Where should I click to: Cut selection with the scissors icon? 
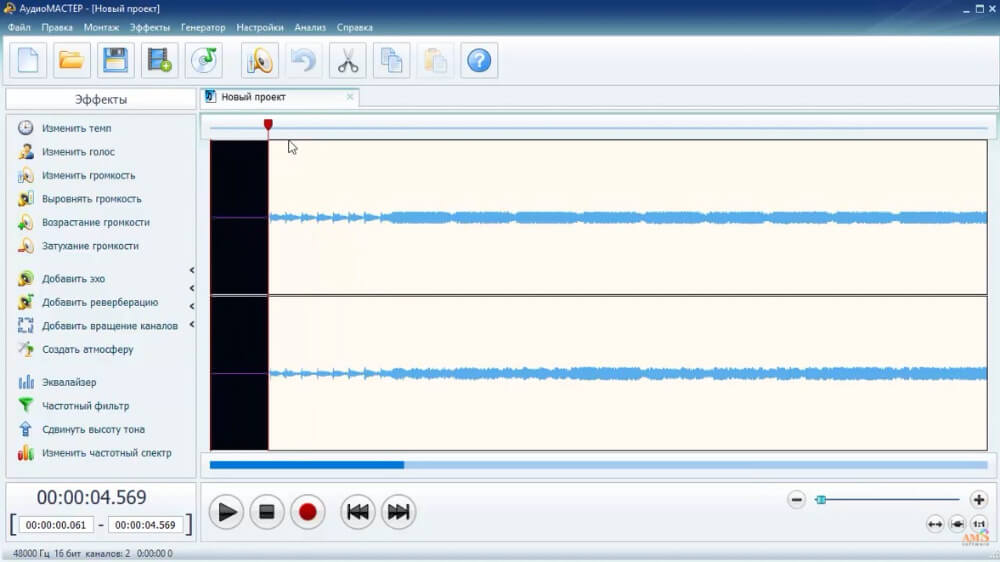click(348, 61)
